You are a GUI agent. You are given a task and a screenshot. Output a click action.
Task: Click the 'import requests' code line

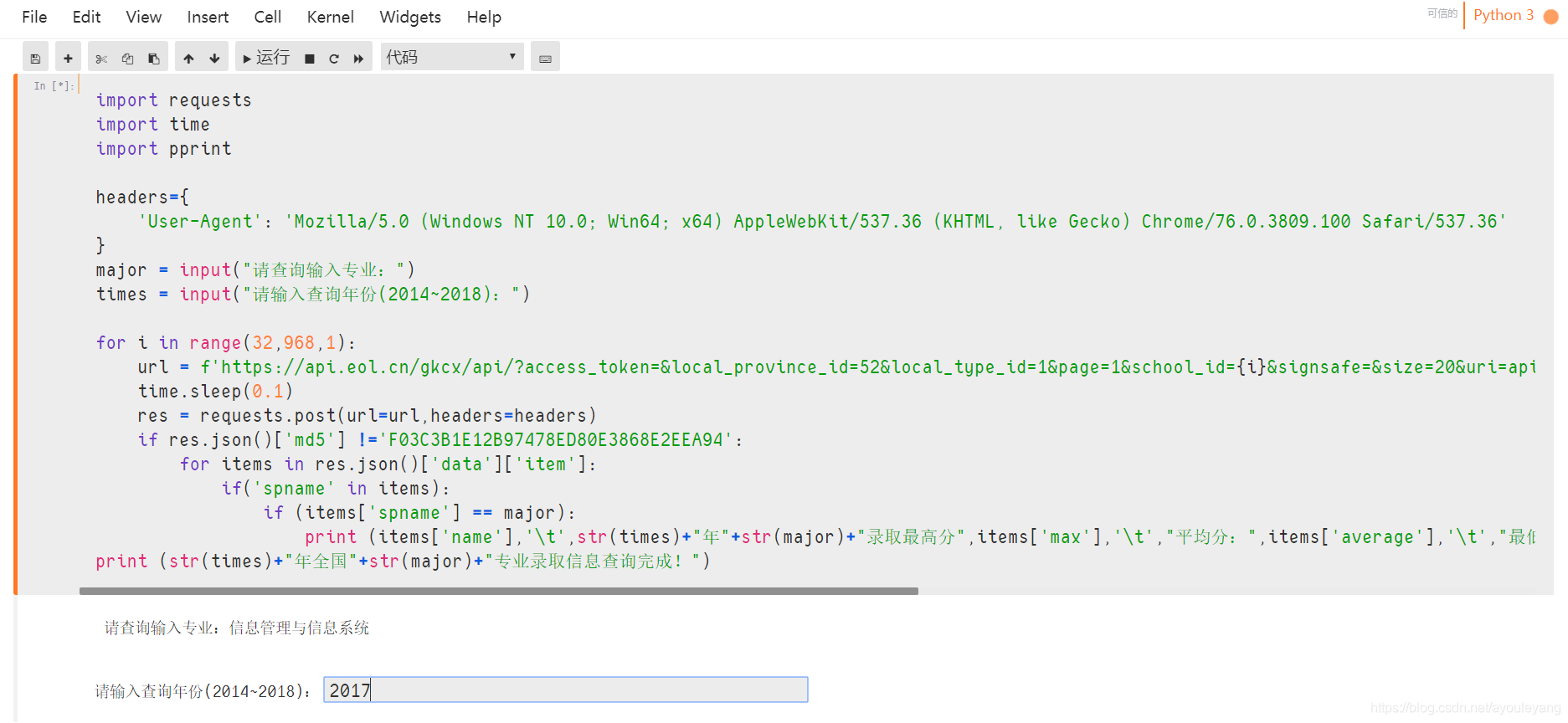tap(173, 100)
